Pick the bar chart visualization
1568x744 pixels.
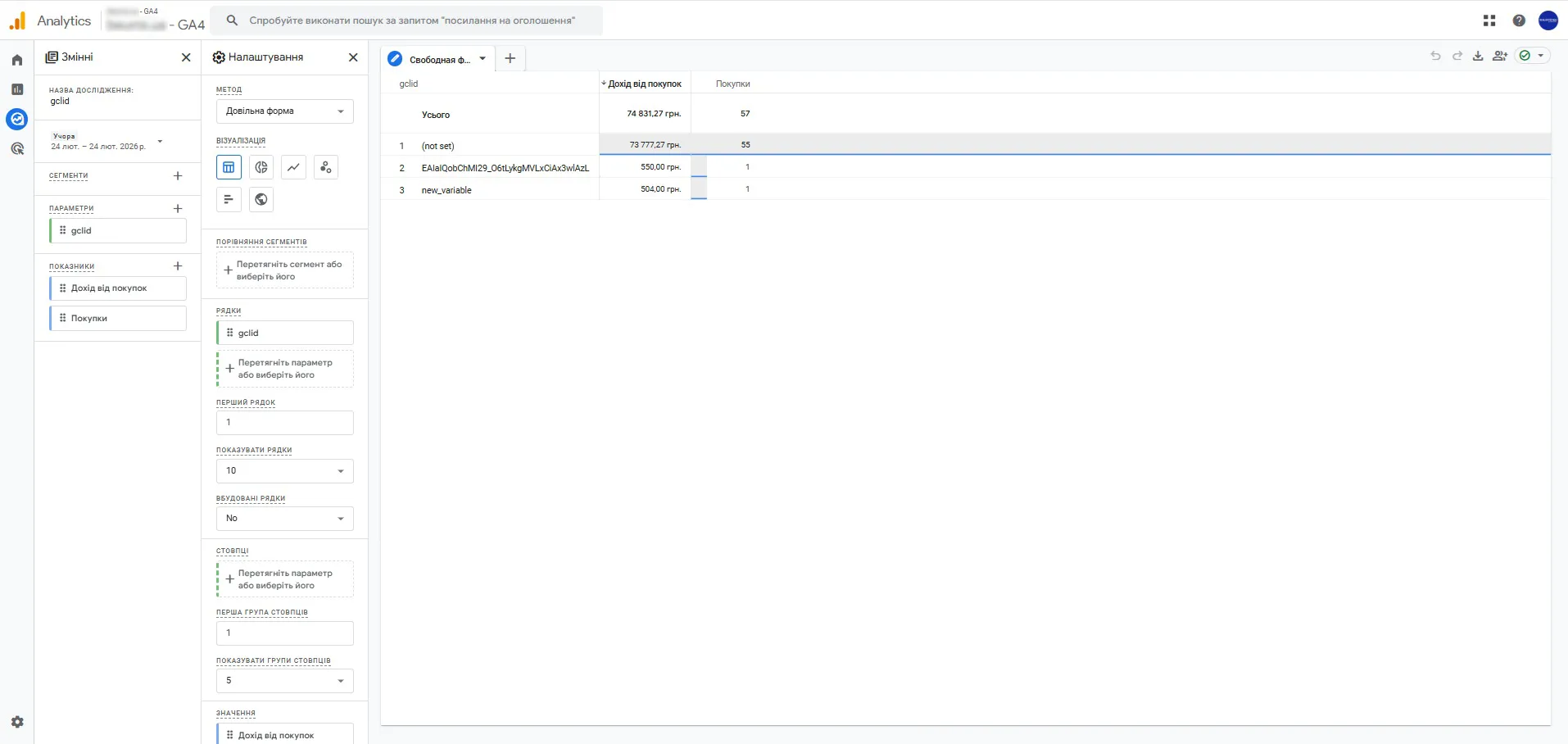pos(229,199)
